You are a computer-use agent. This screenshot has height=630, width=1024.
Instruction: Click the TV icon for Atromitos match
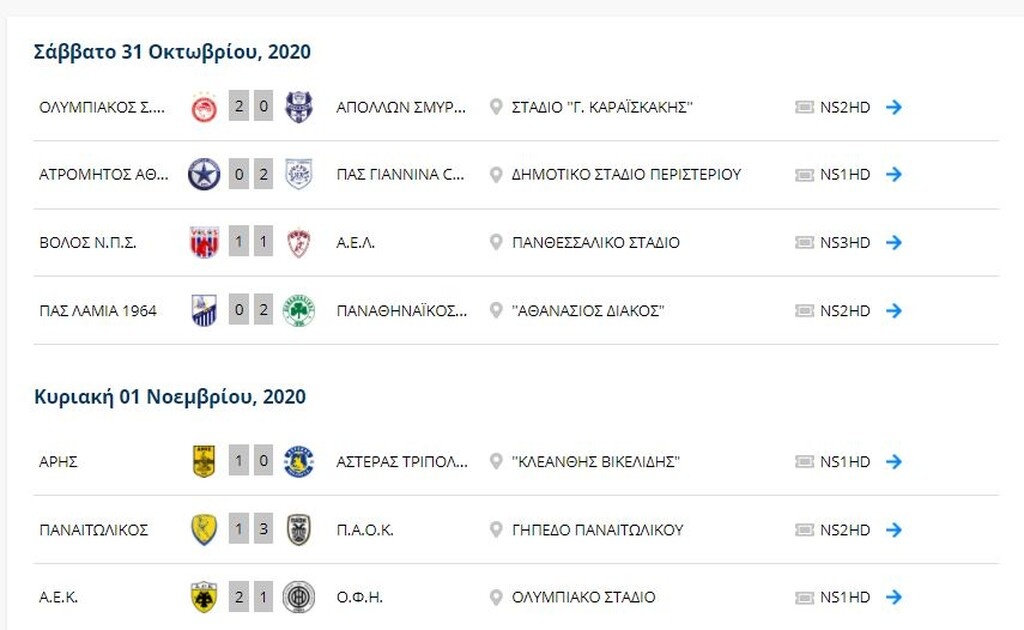click(x=804, y=174)
